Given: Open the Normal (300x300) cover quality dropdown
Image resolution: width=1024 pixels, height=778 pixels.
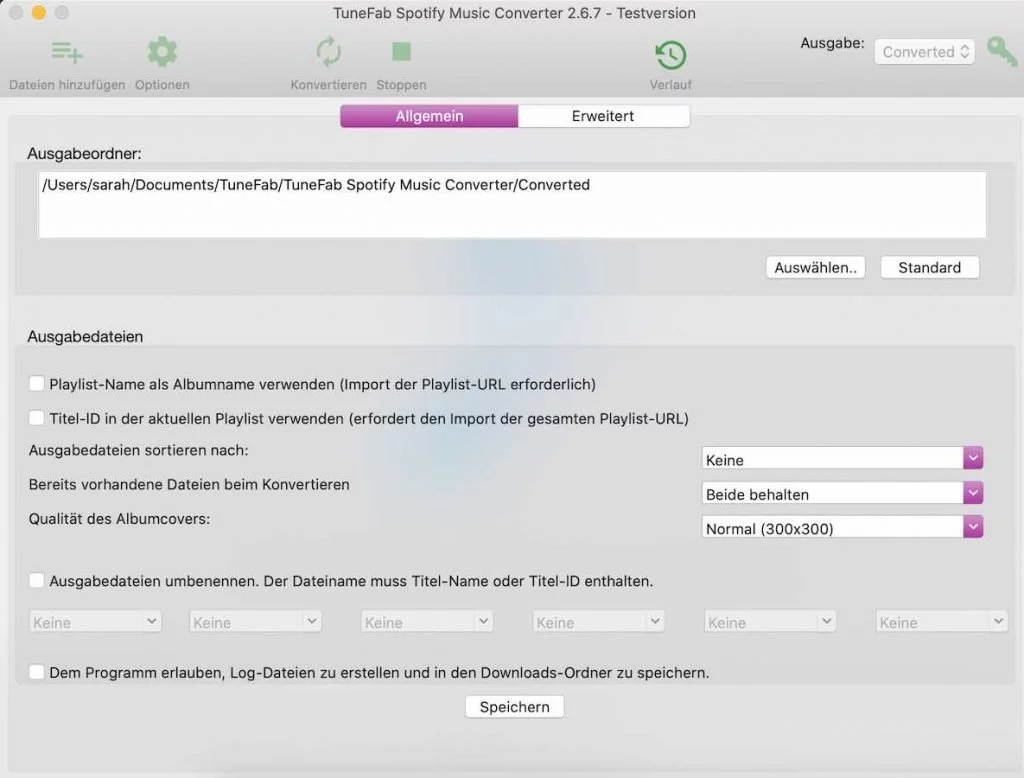Looking at the screenshot, I should (x=842, y=528).
